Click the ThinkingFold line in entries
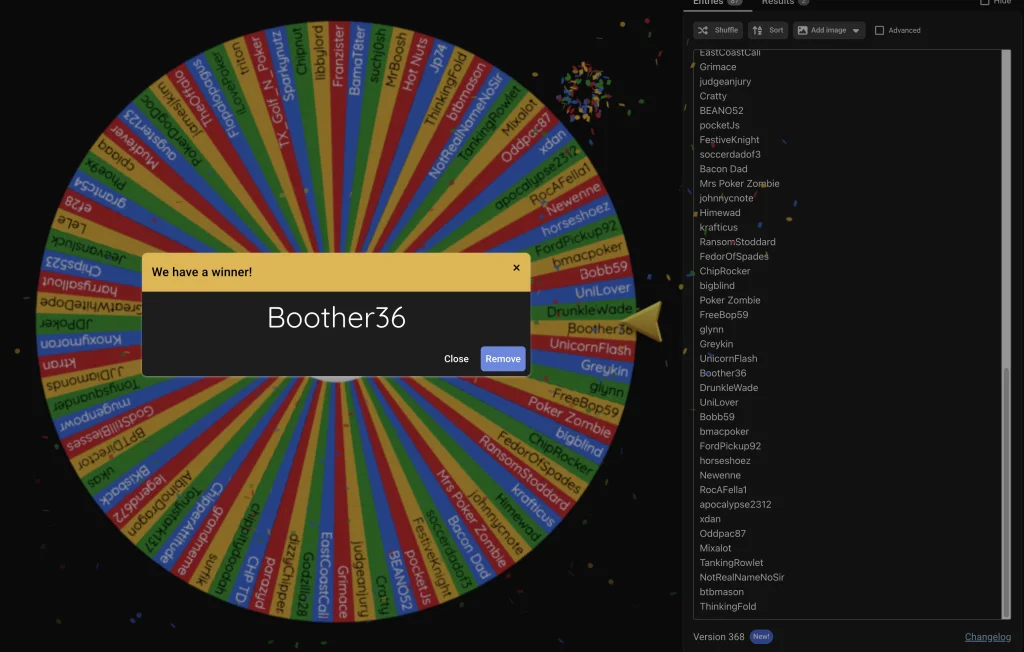 [727, 606]
